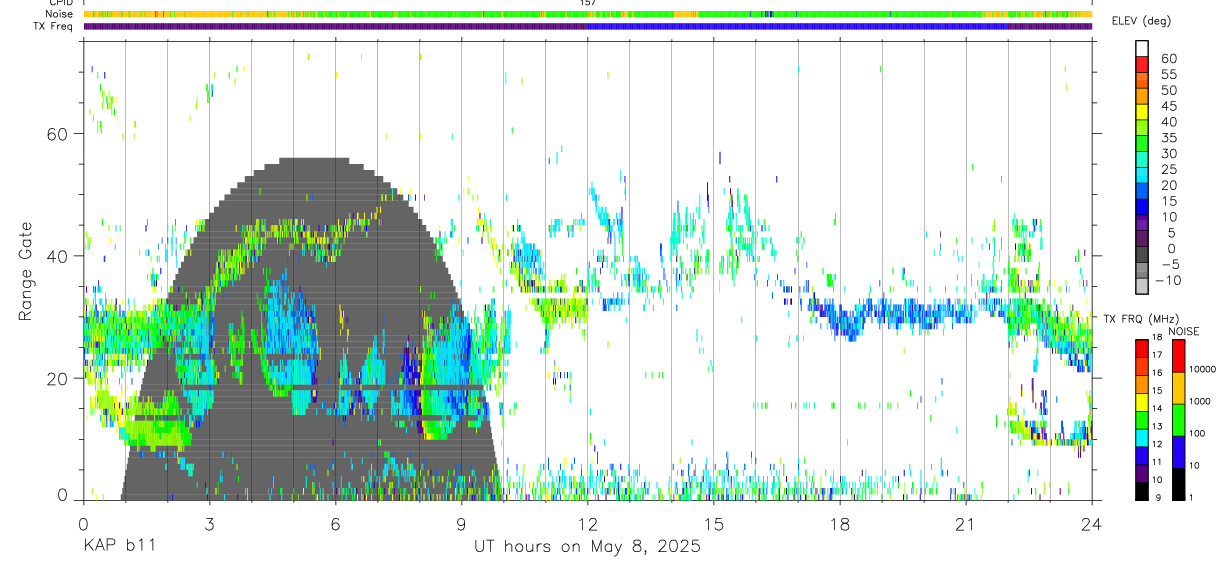1228x567 pixels.
Task: Click the x-axis tick label '15'
Action: point(713,524)
